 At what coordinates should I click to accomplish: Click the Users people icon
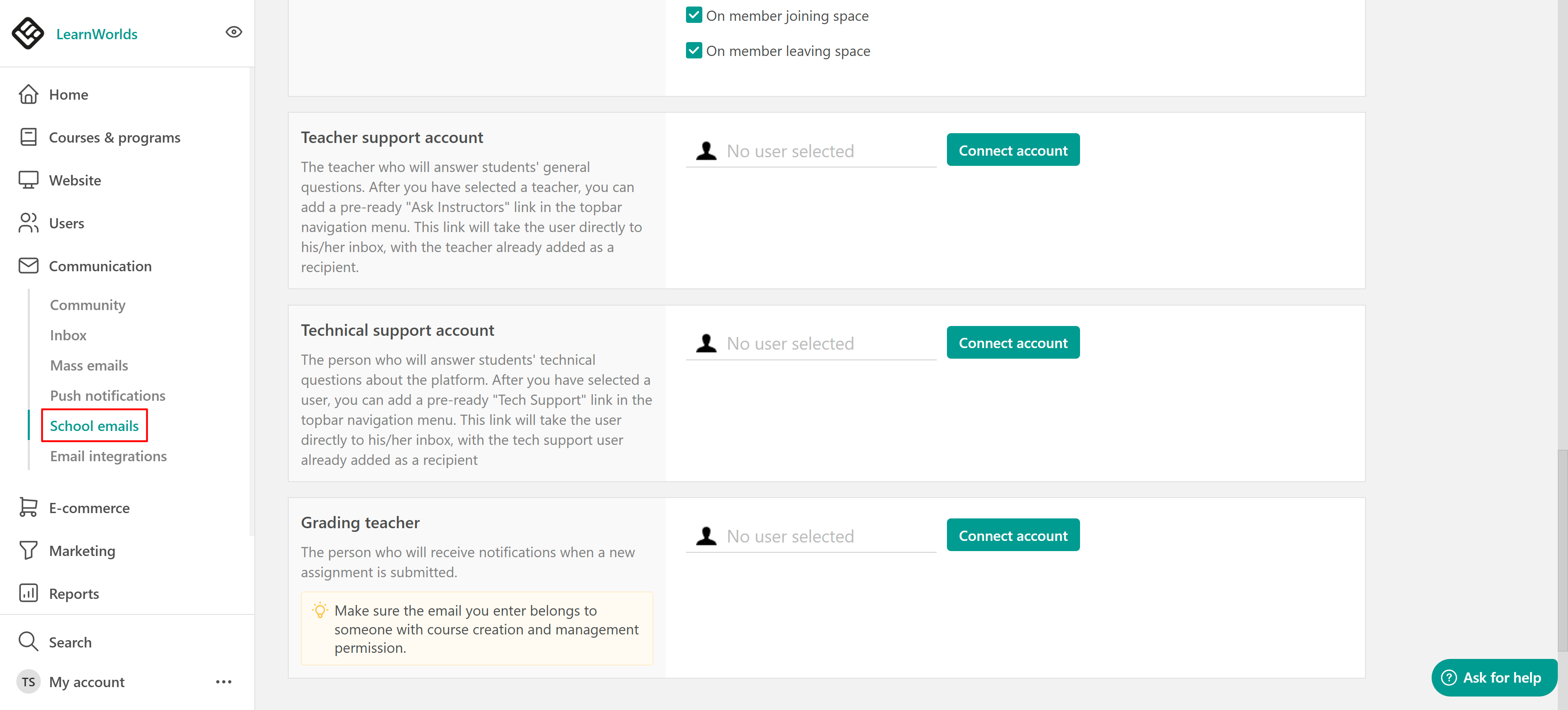(x=28, y=223)
